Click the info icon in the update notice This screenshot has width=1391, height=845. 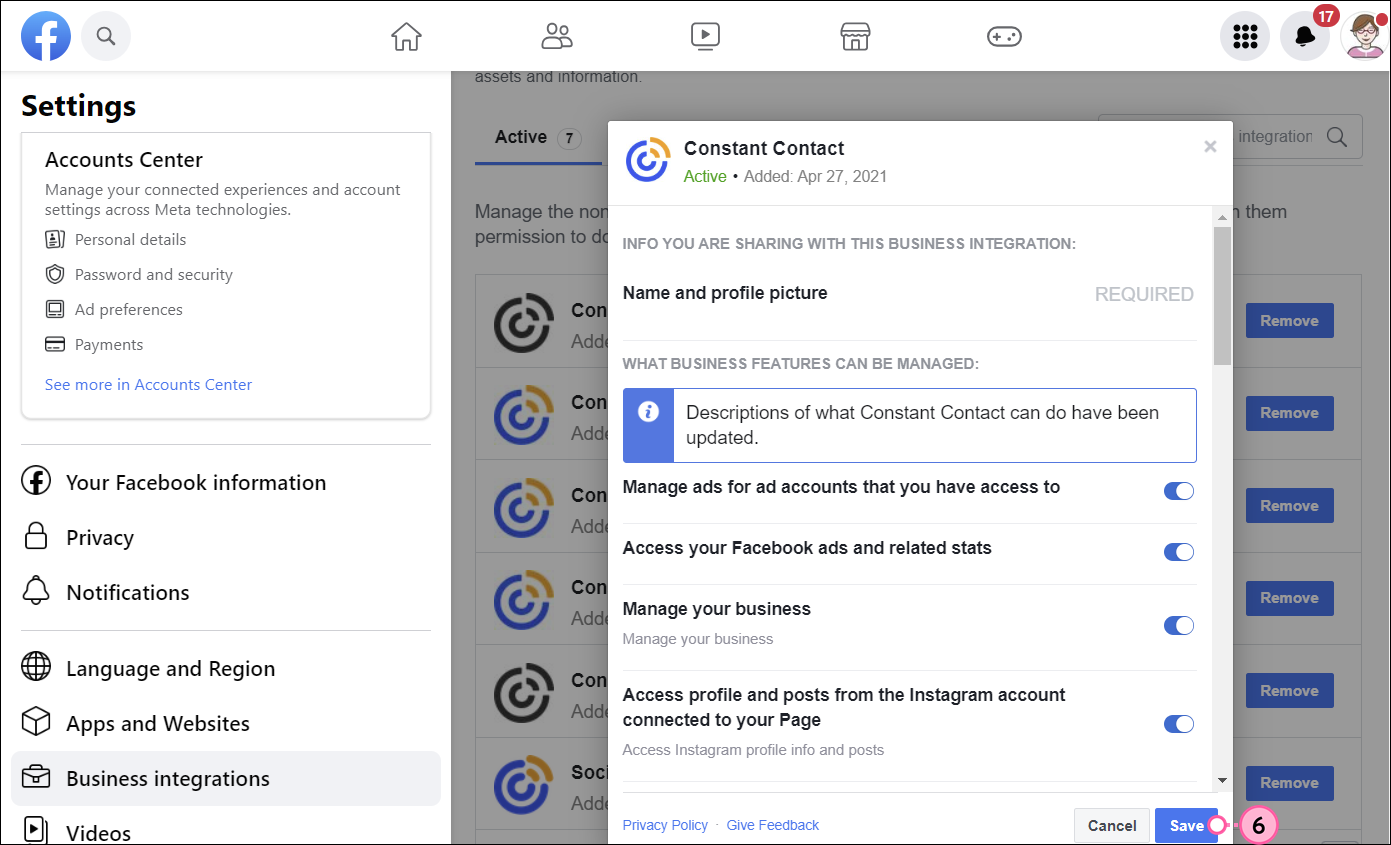(x=648, y=411)
